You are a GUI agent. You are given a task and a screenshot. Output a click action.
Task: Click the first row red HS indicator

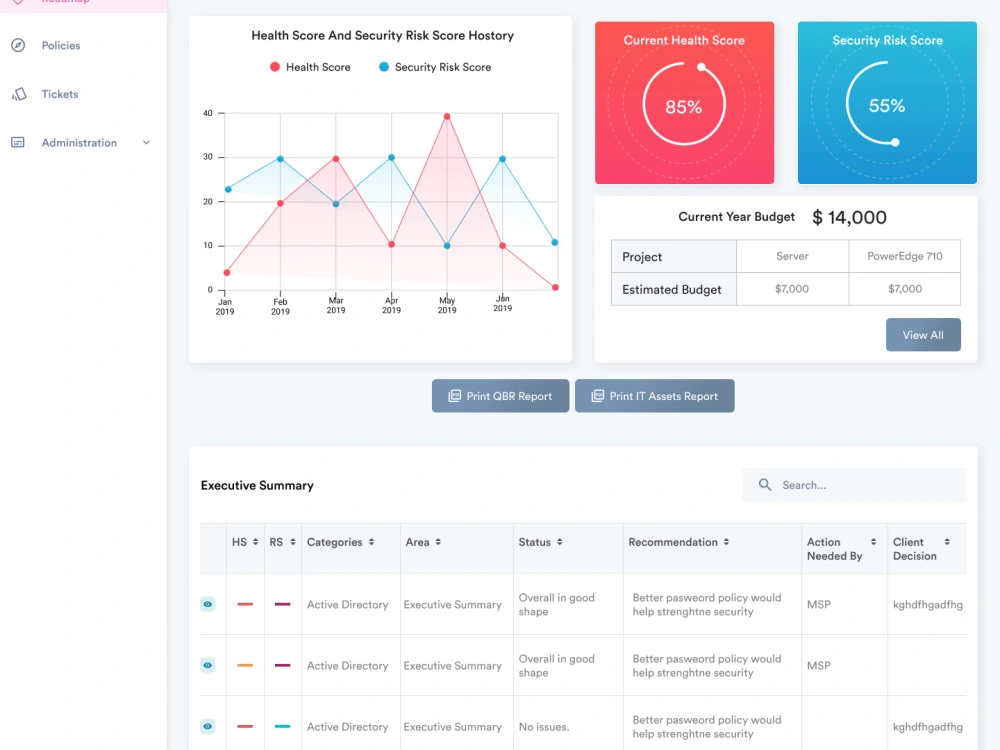coord(245,604)
